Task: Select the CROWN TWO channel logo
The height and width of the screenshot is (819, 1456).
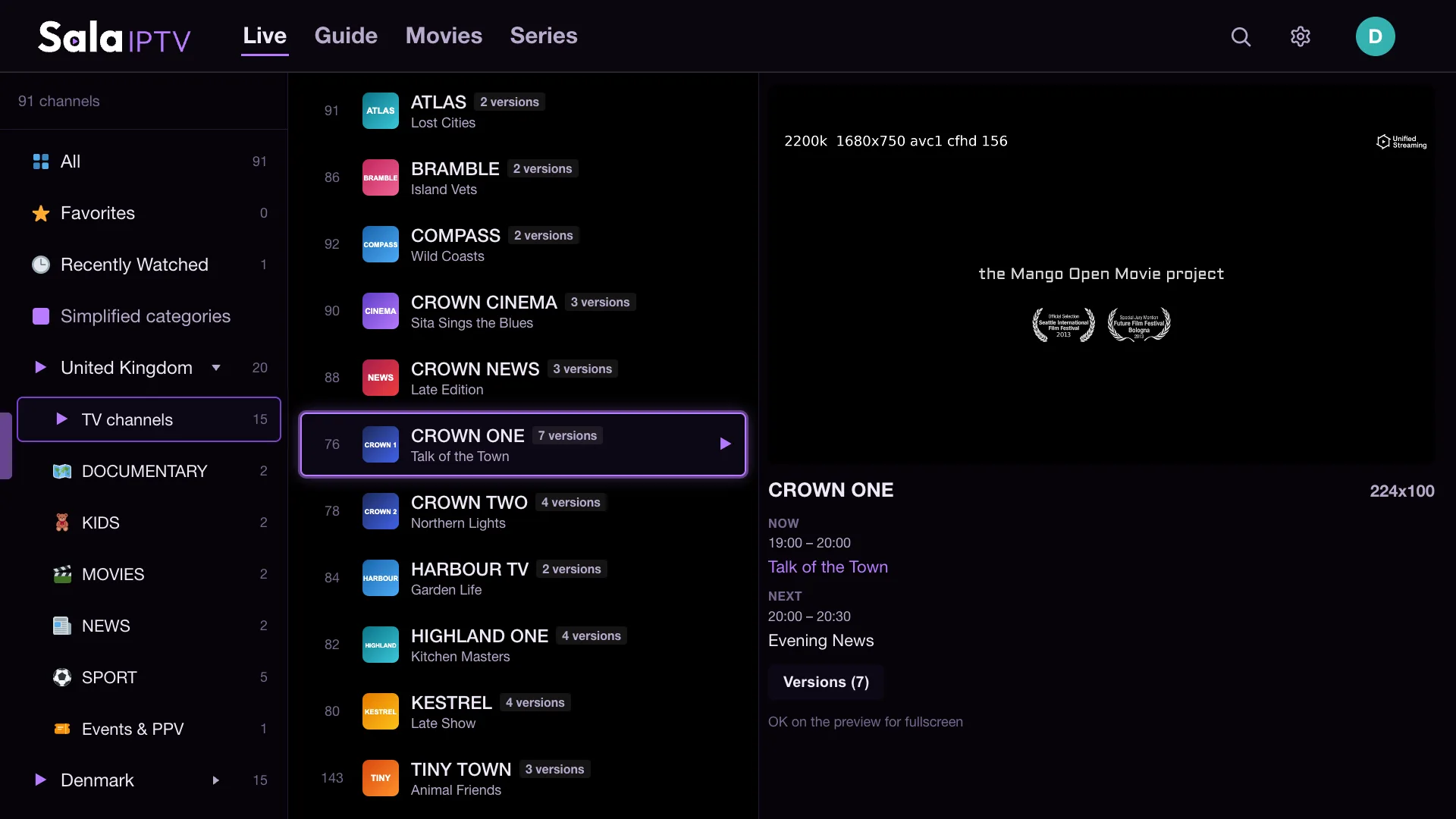Action: (381, 511)
